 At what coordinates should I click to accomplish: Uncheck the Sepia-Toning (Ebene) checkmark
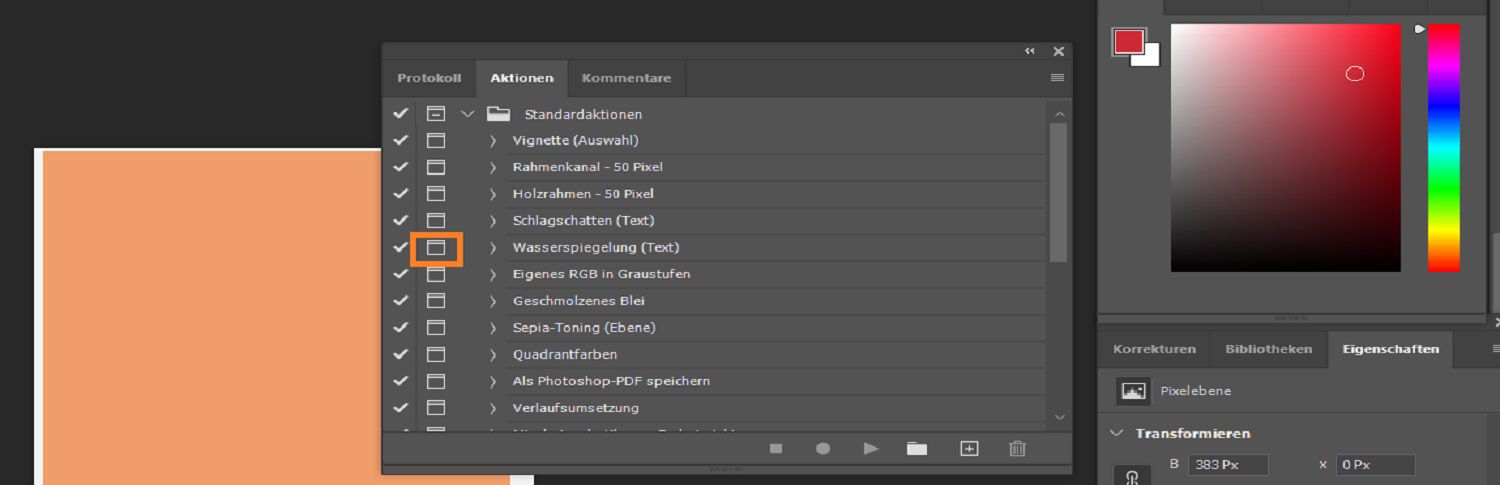[401, 328]
